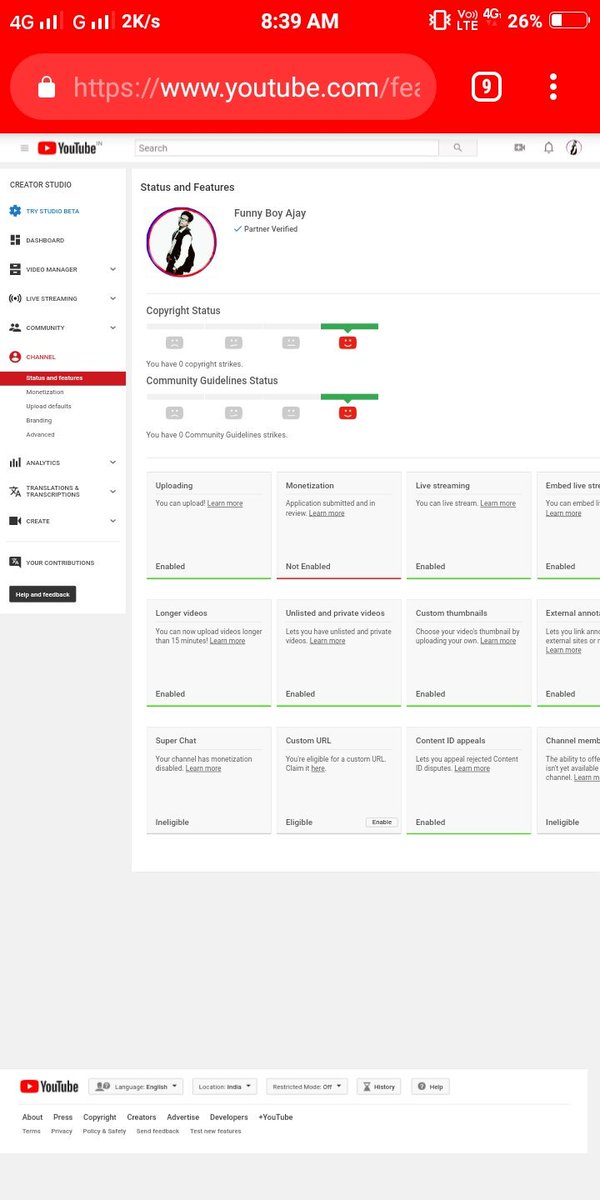Open the Policy & Safety footer link
600x1200 pixels.
click(105, 1131)
